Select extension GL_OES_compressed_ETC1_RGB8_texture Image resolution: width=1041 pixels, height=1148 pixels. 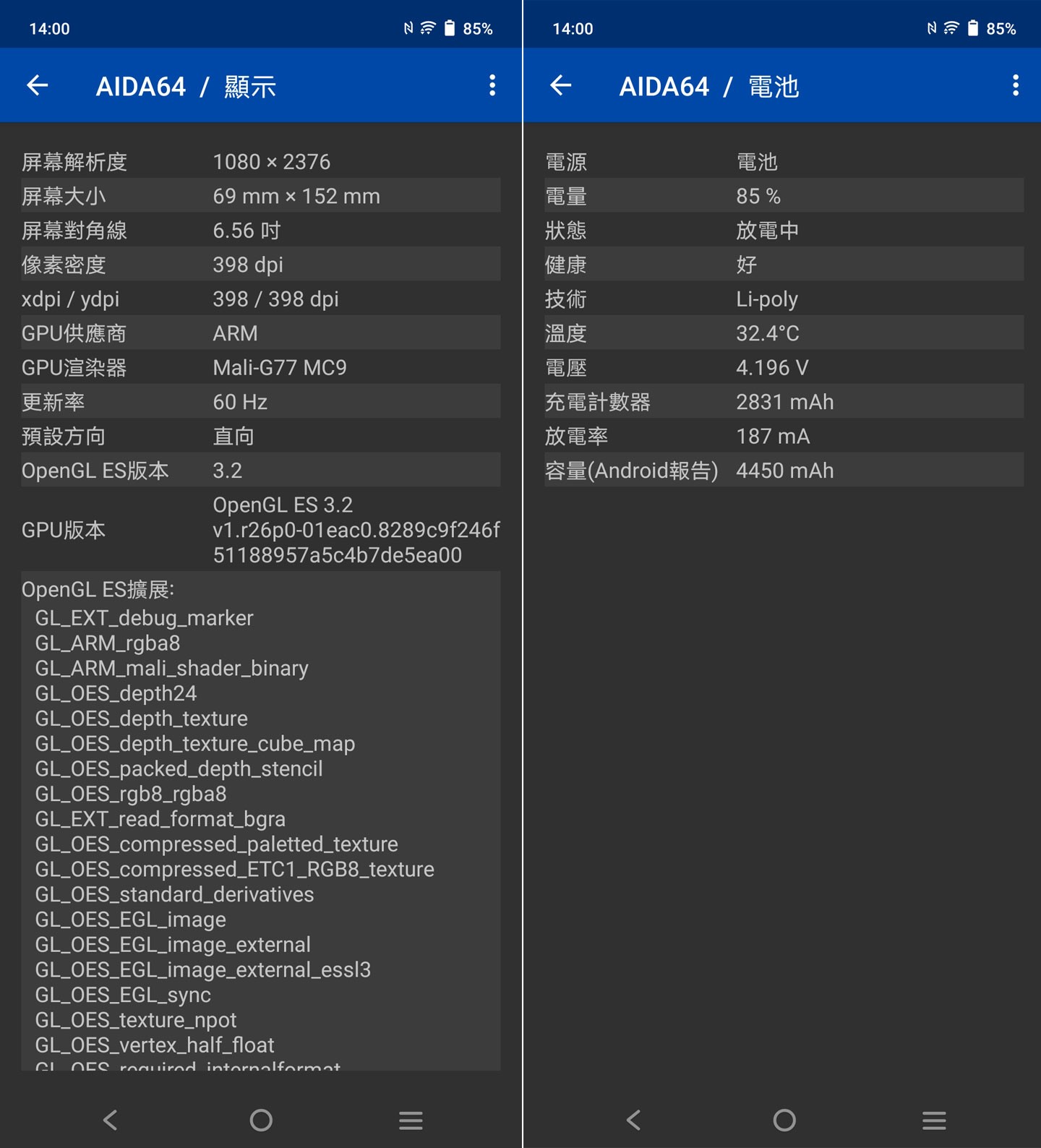pos(234,869)
